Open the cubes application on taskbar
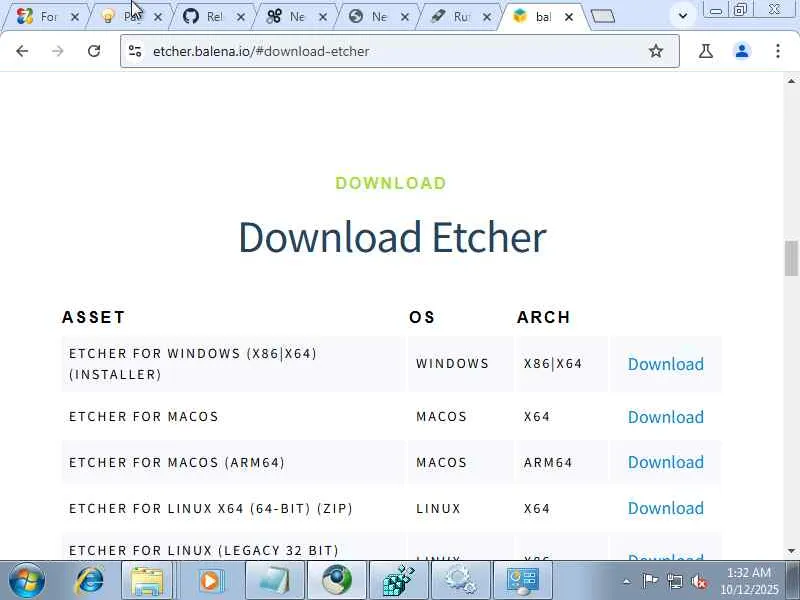 [398, 581]
